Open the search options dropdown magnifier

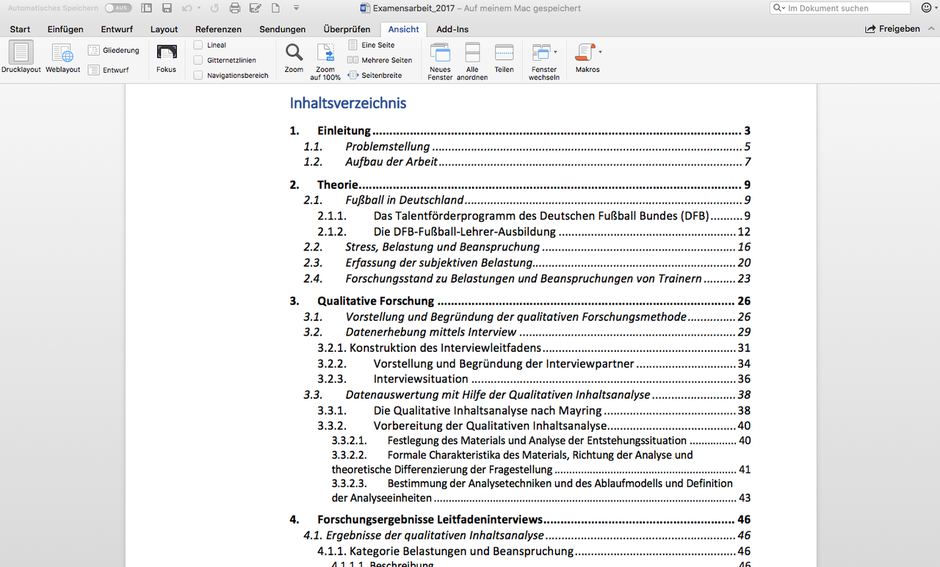click(x=779, y=8)
